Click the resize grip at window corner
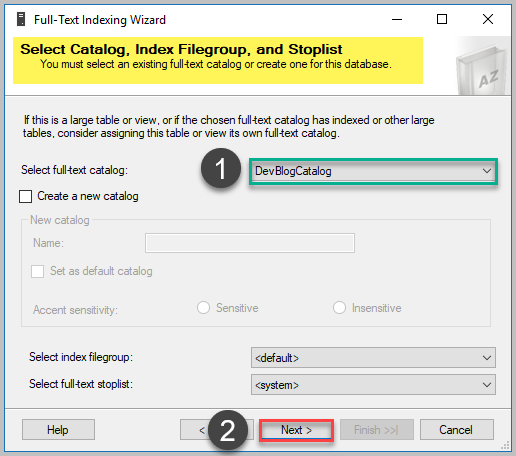This screenshot has width=516, height=456. point(506,445)
